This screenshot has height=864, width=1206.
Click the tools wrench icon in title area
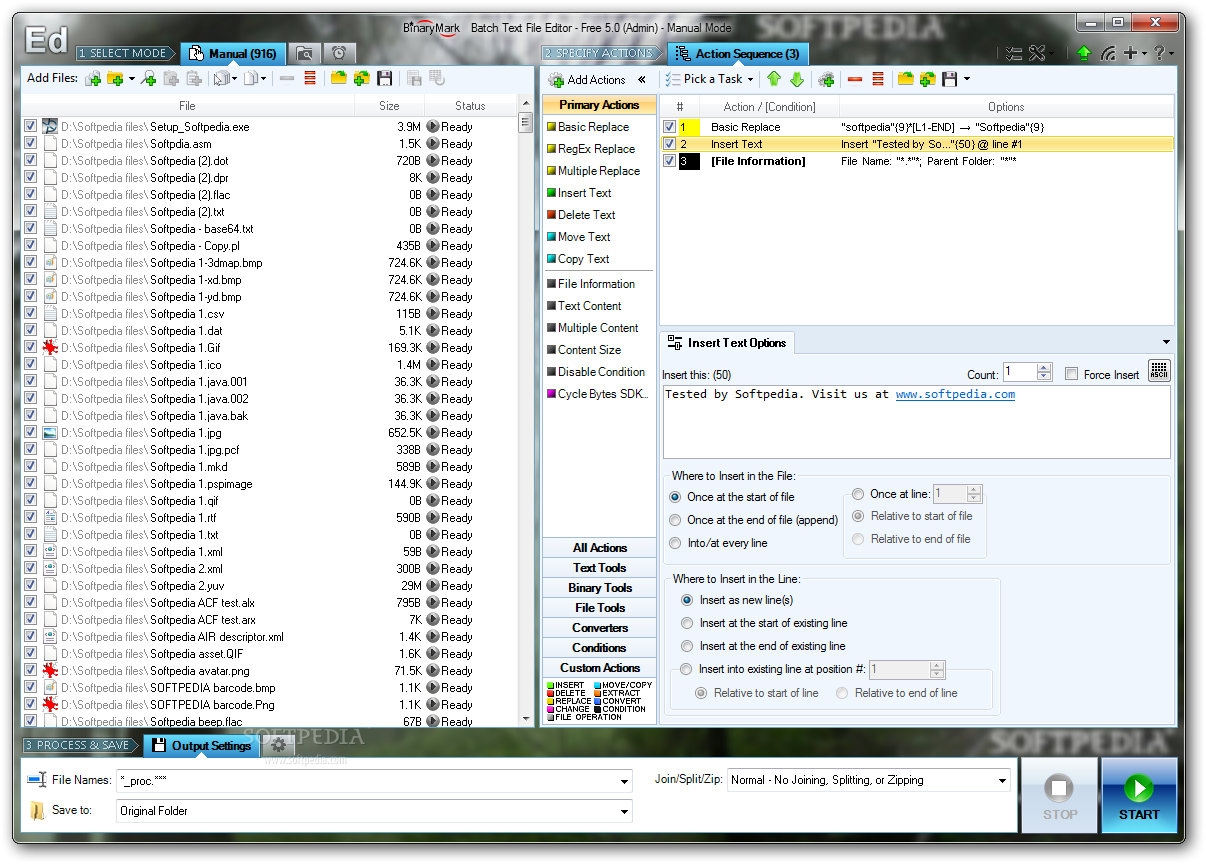tap(1037, 53)
